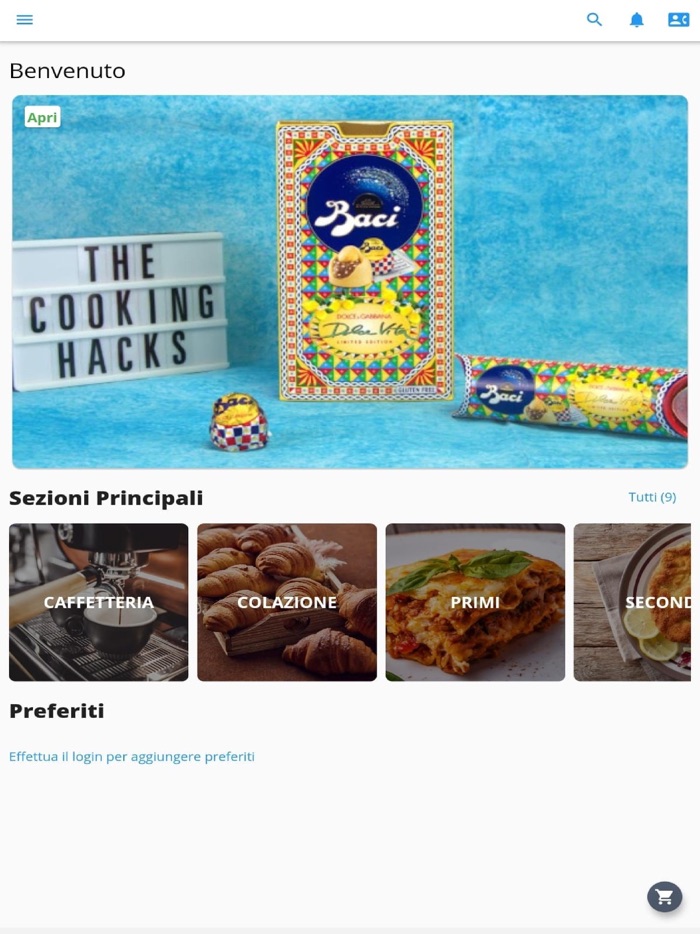
Task: Click the Sezioni Principali heading
Action: click(106, 498)
